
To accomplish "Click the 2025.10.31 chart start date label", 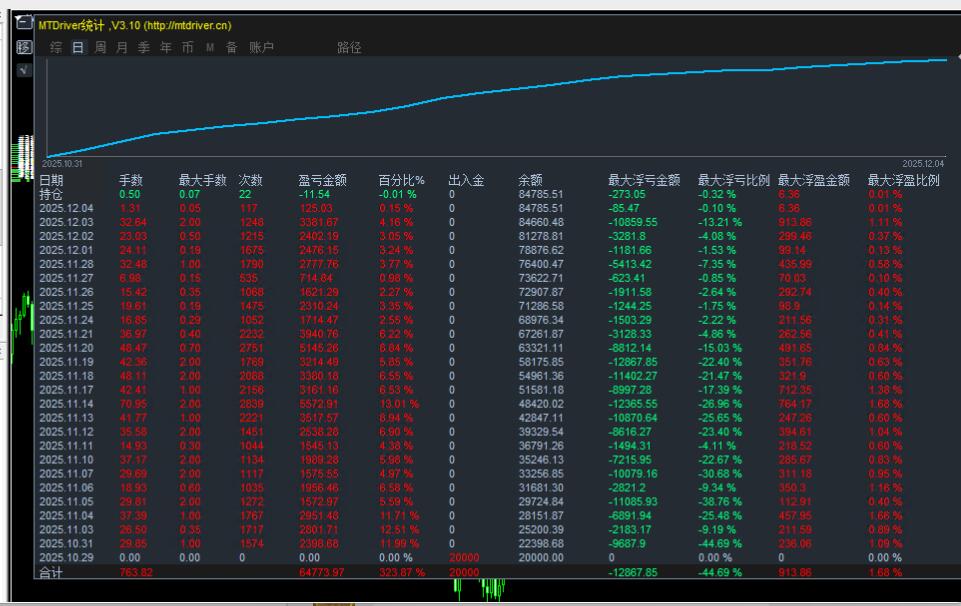I will [x=62, y=164].
